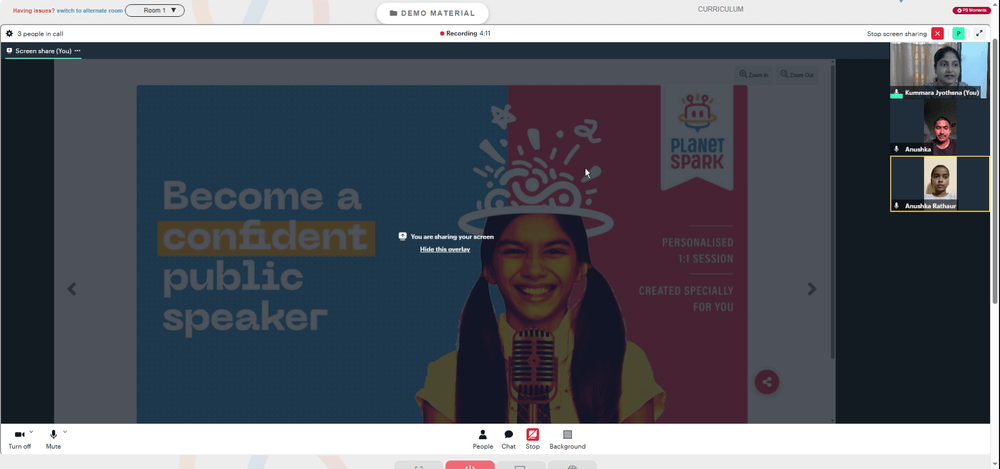Image resolution: width=1000 pixels, height=469 pixels.
Task: Open the Chat panel
Action: [508, 439]
